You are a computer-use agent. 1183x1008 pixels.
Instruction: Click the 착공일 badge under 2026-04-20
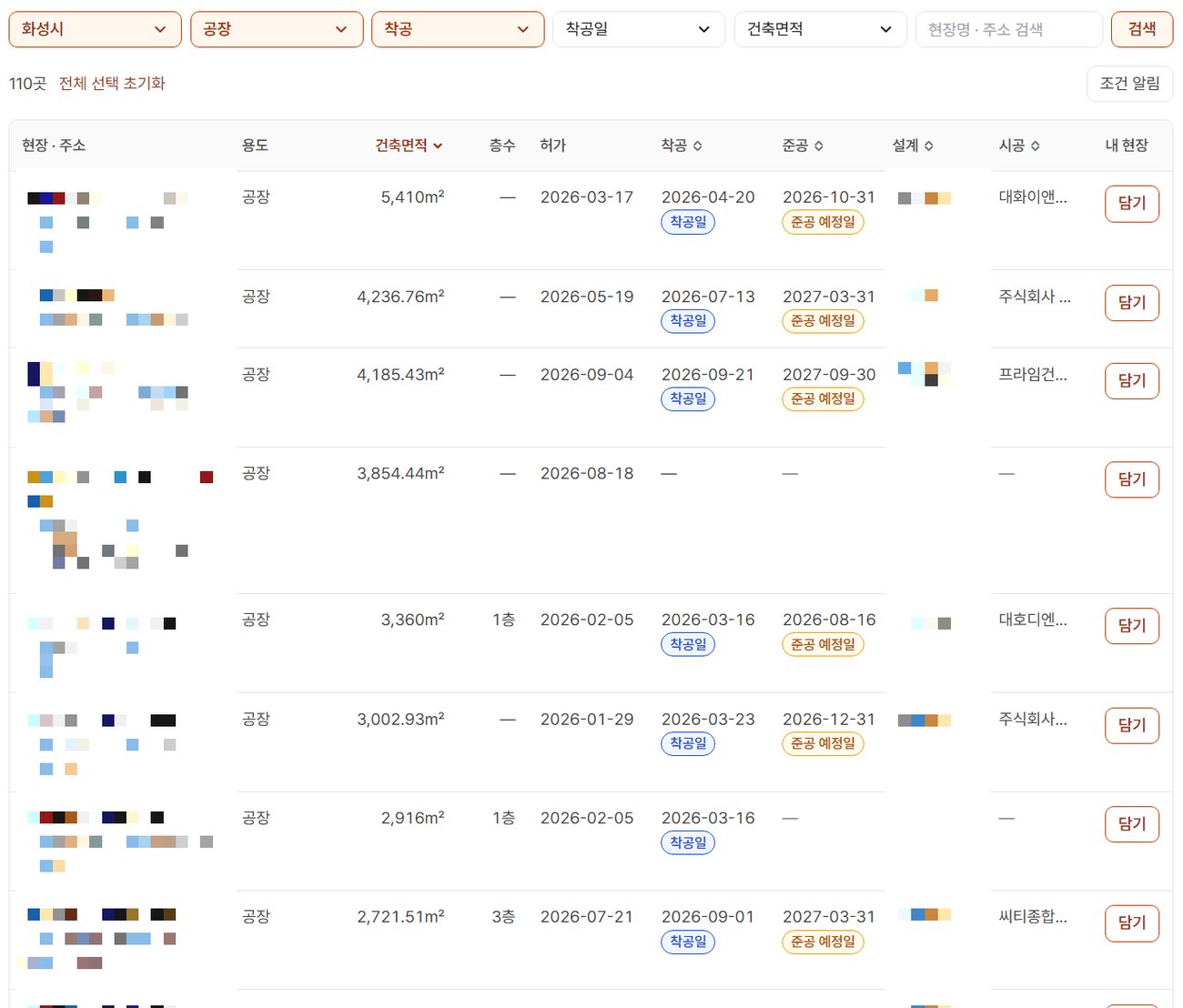click(688, 222)
